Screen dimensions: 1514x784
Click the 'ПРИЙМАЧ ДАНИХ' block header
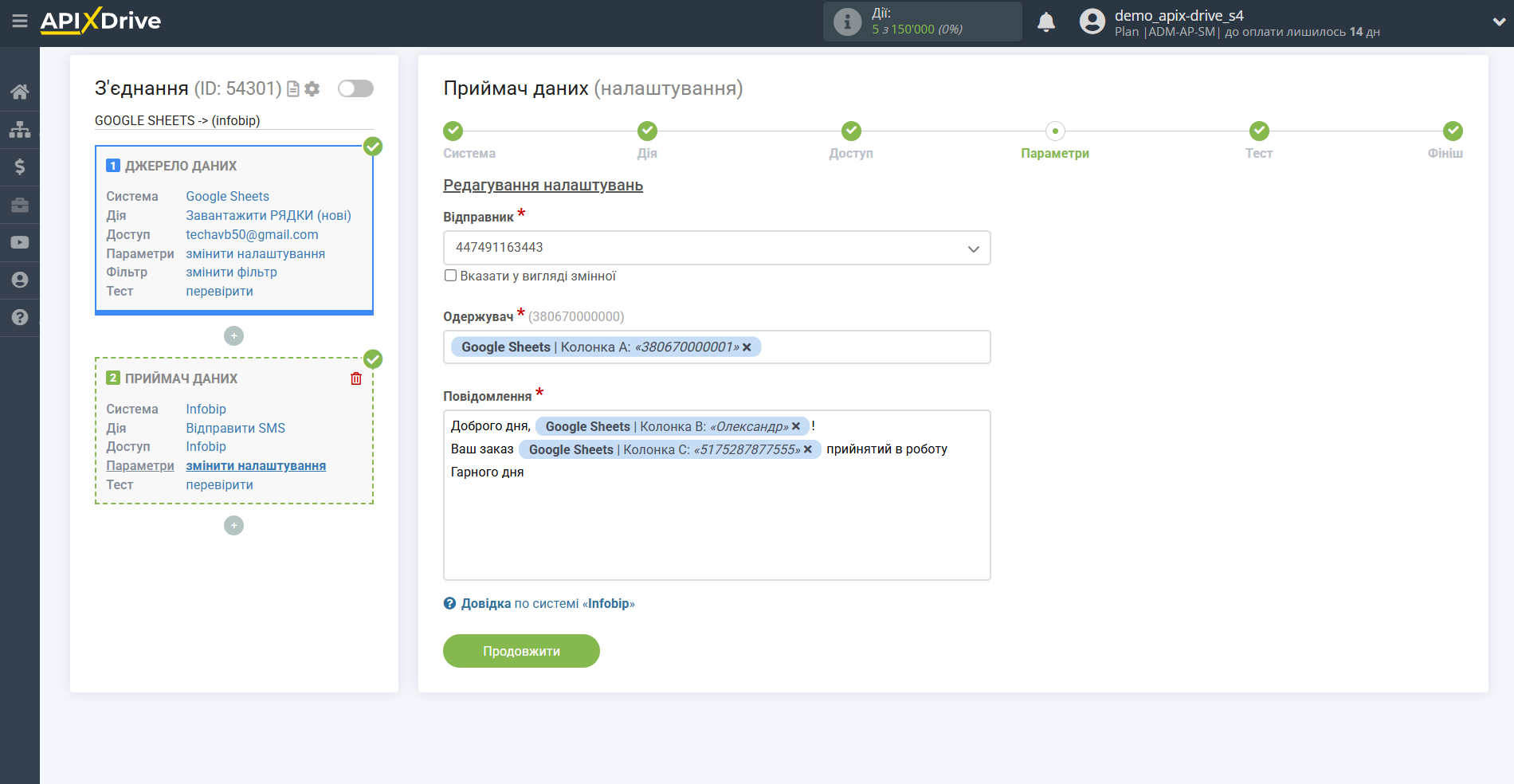[181, 378]
